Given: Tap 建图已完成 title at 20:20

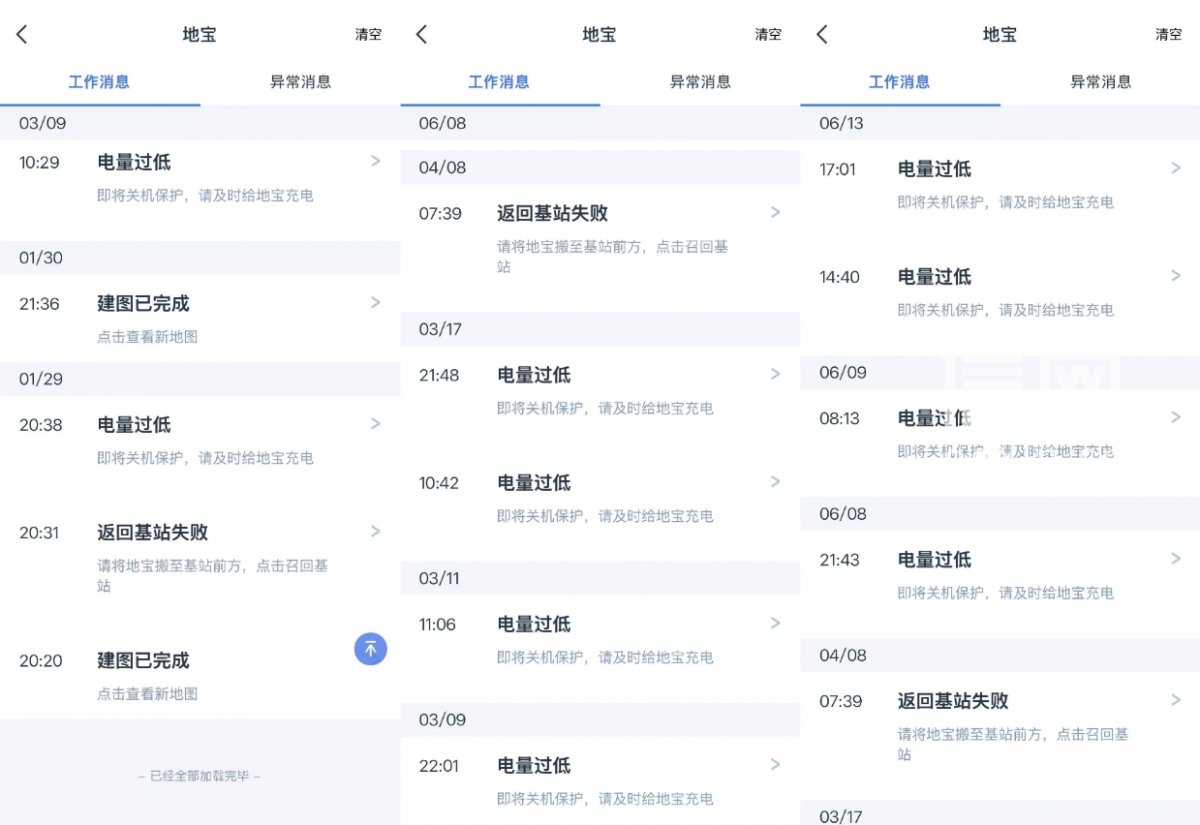Looking at the screenshot, I should [143, 660].
